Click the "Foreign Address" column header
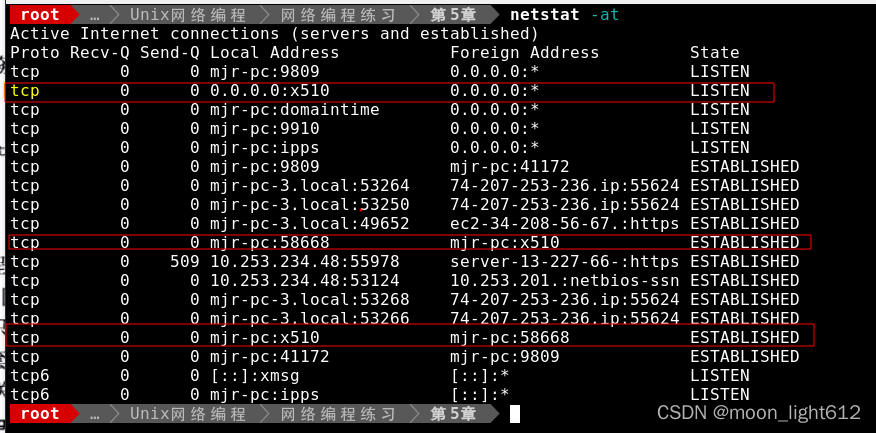Viewport: 876px width, 433px height. tap(525, 53)
